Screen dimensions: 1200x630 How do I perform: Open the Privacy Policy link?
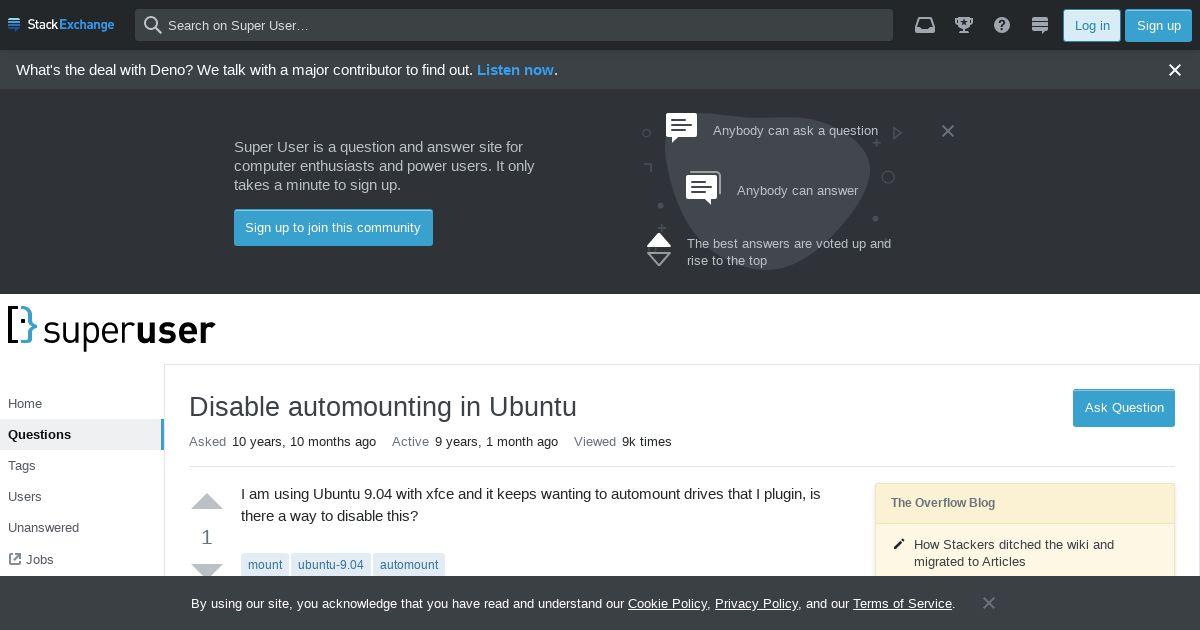pyautogui.click(x=756, y=604)
